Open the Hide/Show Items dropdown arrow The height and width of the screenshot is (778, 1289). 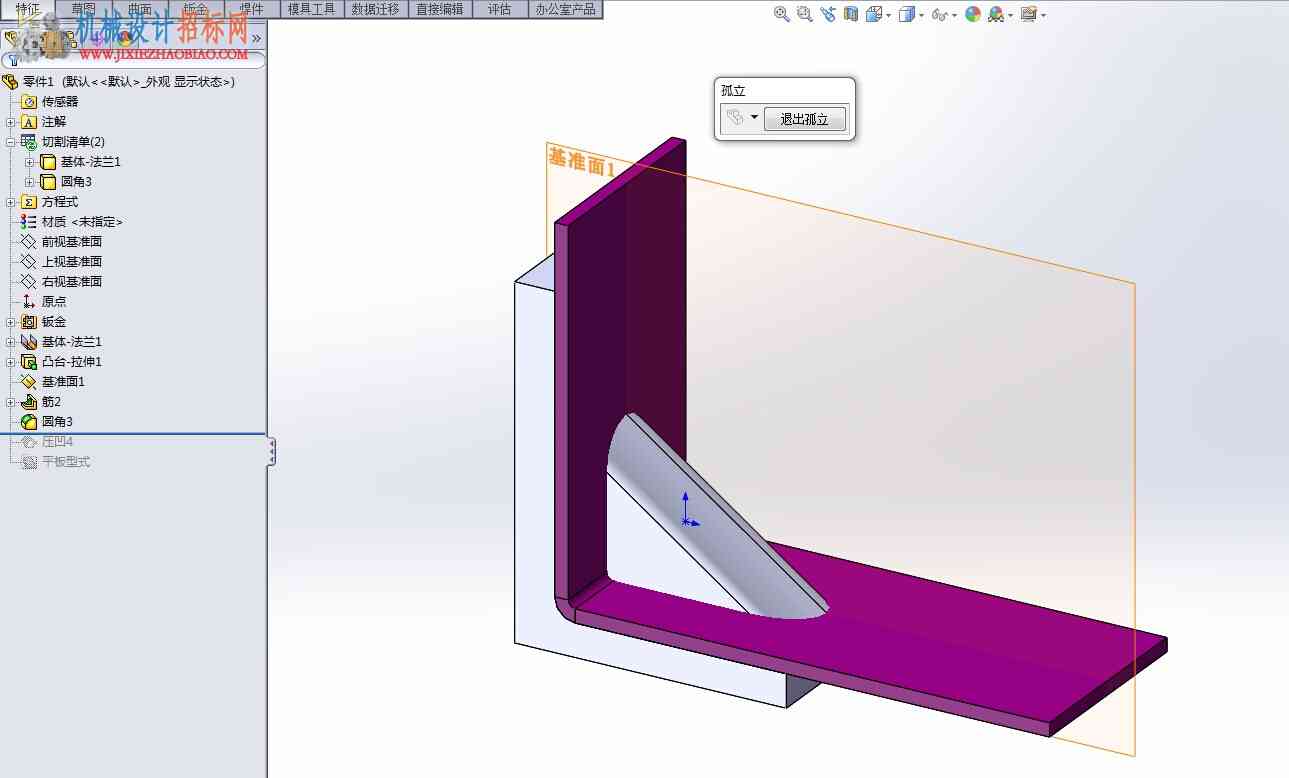click(954, 15)
